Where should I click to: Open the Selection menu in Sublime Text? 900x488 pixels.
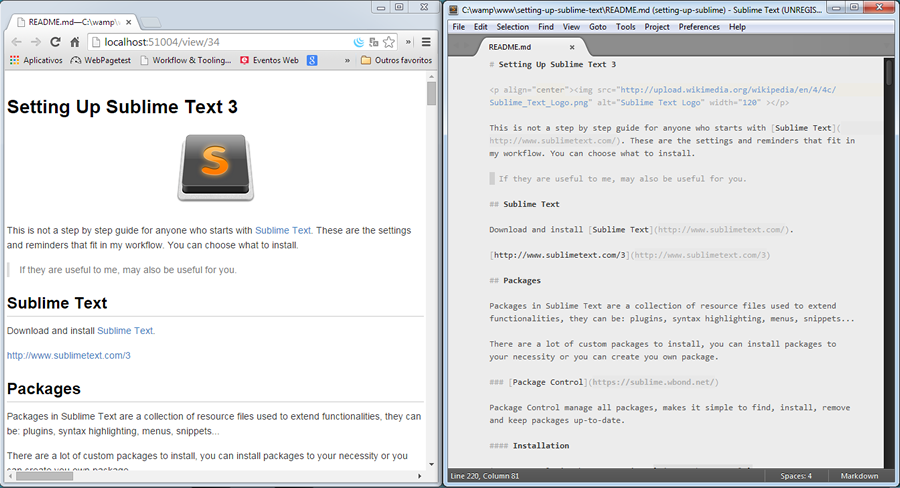coord(513,27)
